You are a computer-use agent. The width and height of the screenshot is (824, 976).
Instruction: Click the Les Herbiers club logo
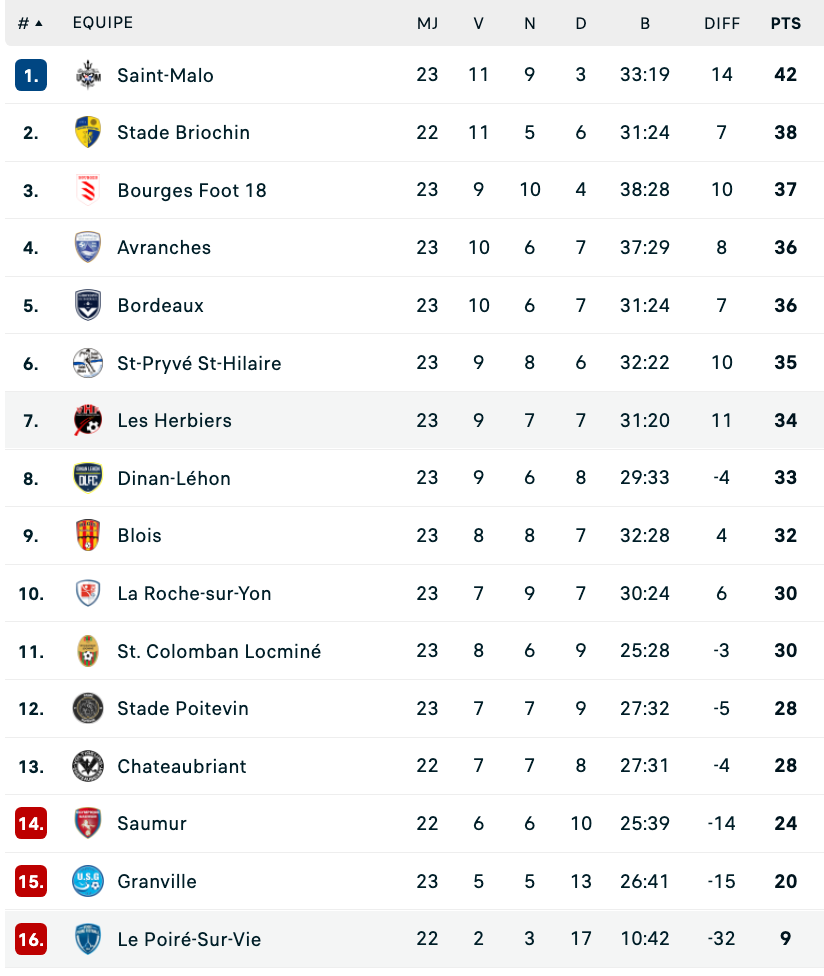point(88,420)
